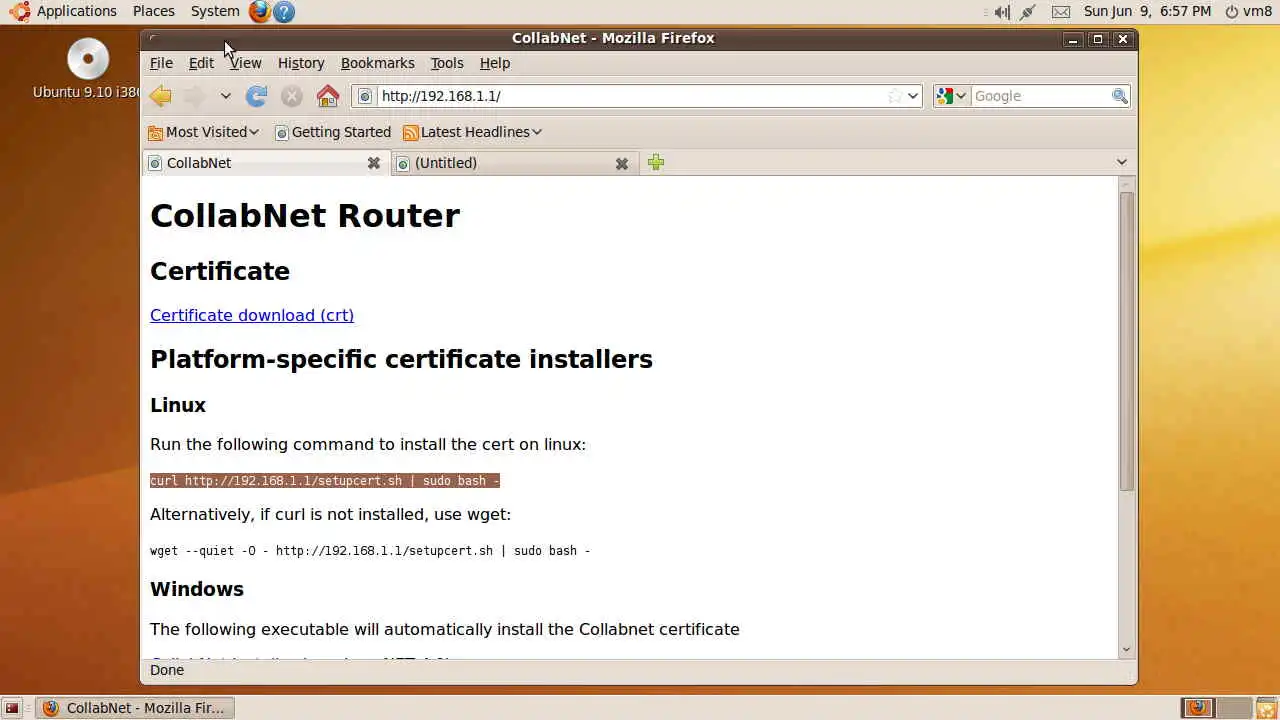Viewport: 1280px width, 720px height.
Task: Open the list all tabs dropdown
Action: coord(1122,162)
